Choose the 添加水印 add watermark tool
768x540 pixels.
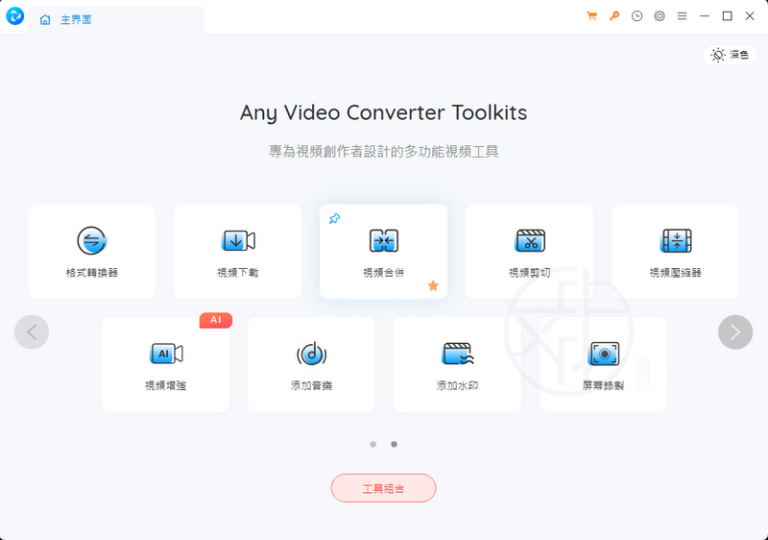point(457,364)
